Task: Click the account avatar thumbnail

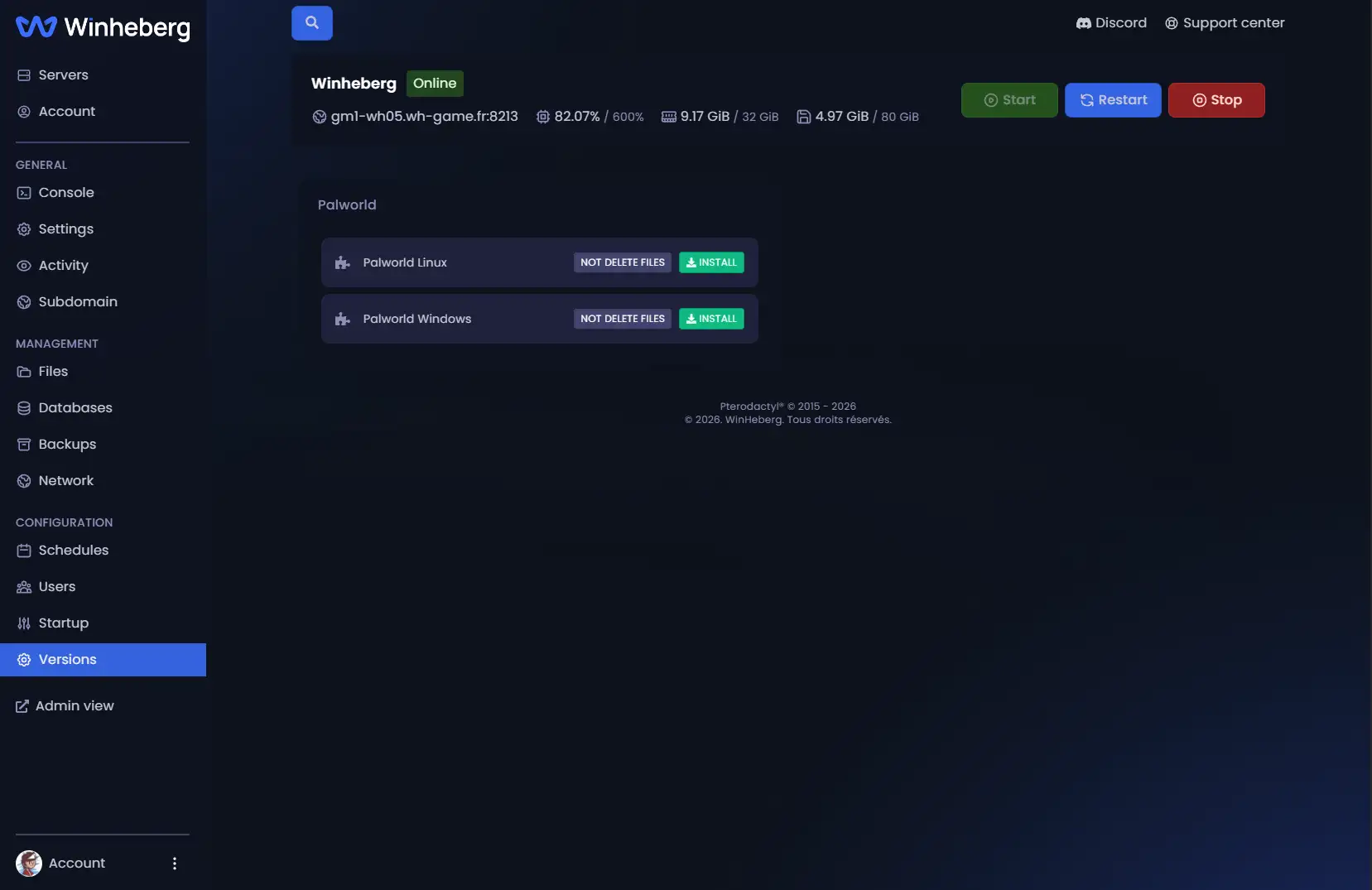Action: pyautogui.click(x=29, y=864)
